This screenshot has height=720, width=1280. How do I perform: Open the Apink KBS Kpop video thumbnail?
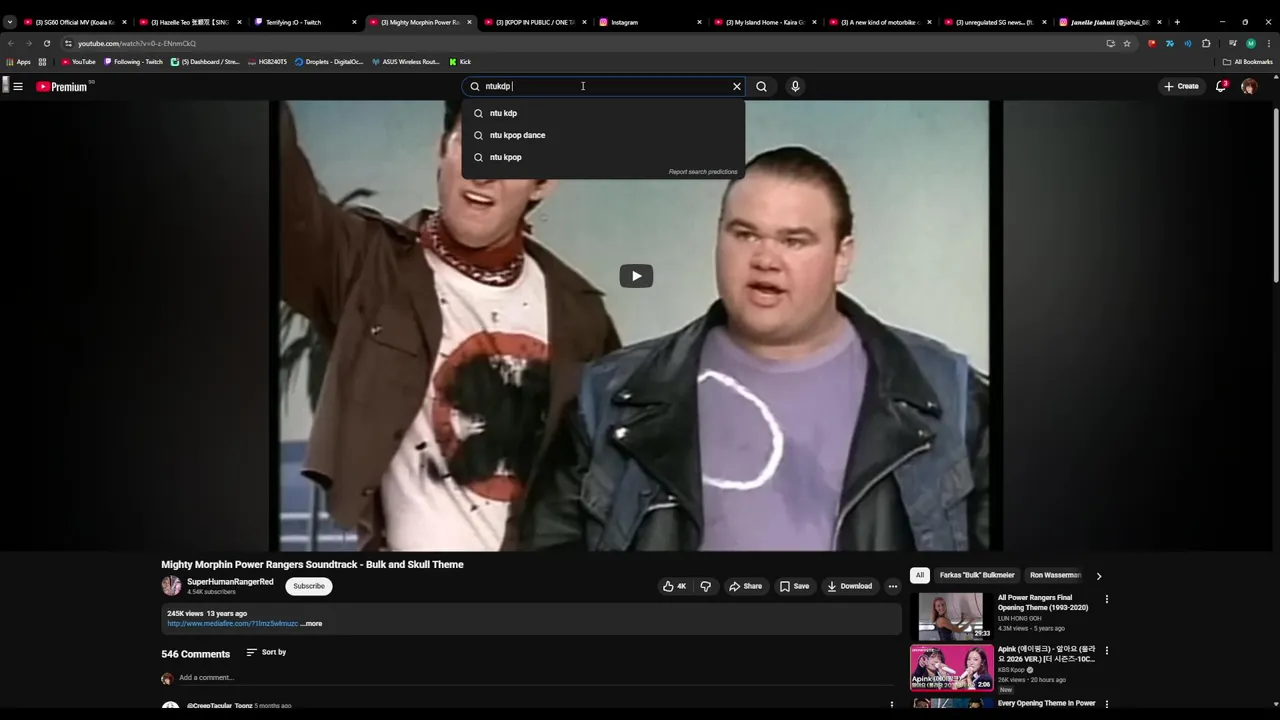point(951,667)
